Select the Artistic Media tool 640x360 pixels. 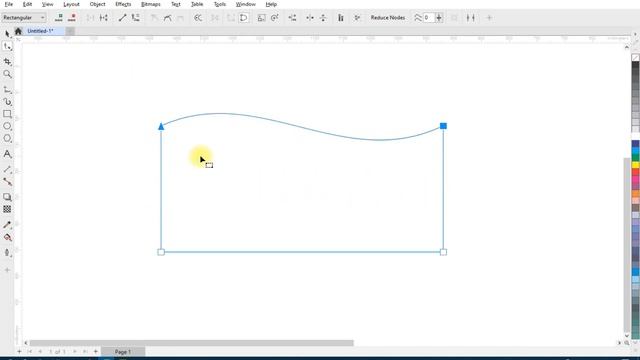(x=7, y=102)
